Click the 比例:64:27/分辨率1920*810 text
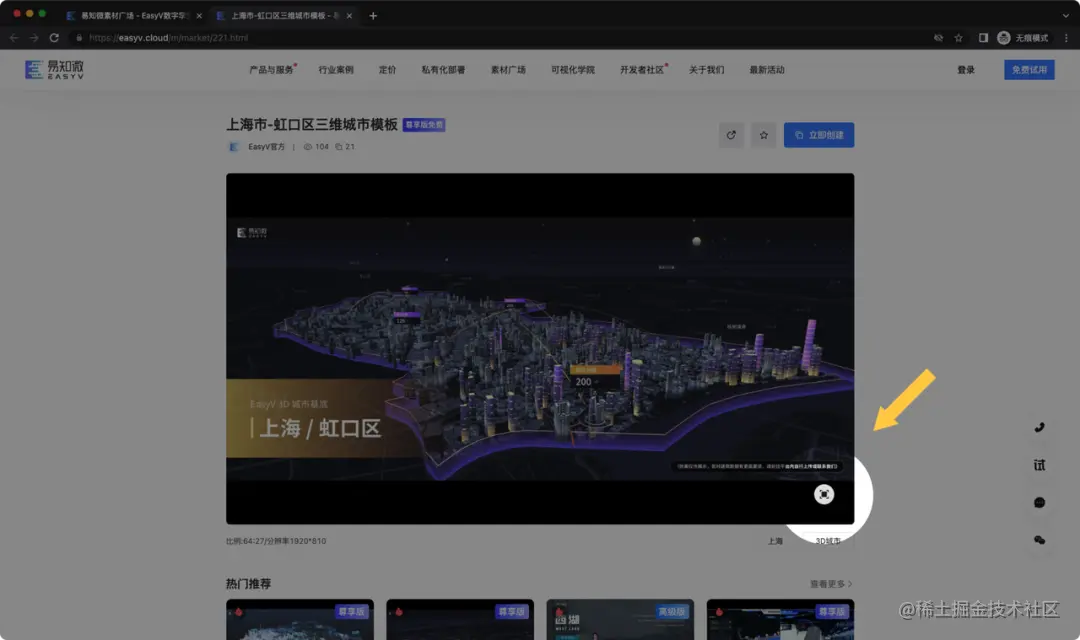Image resolution: width=1080 pixels, height=640 pixels. [276, 541]
